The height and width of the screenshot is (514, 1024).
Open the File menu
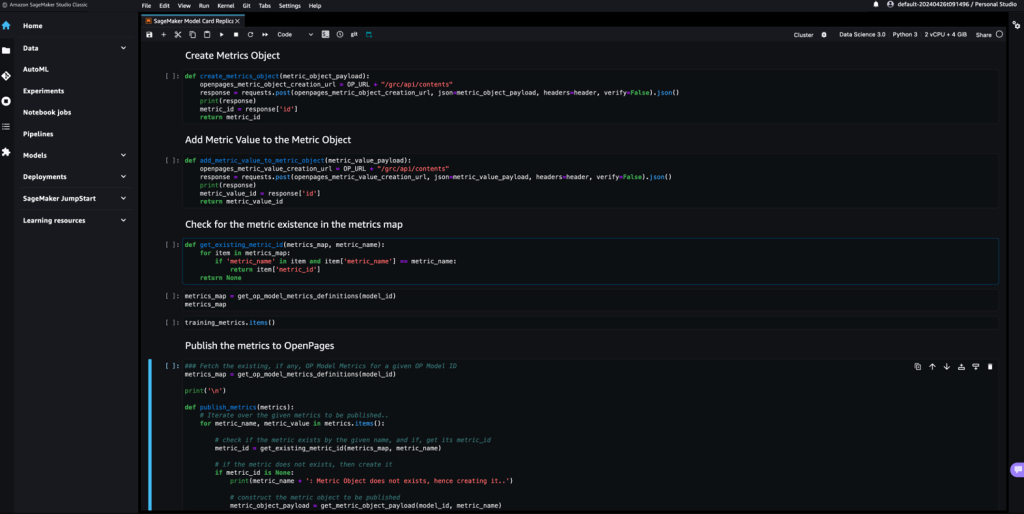(x=146, y=5)
